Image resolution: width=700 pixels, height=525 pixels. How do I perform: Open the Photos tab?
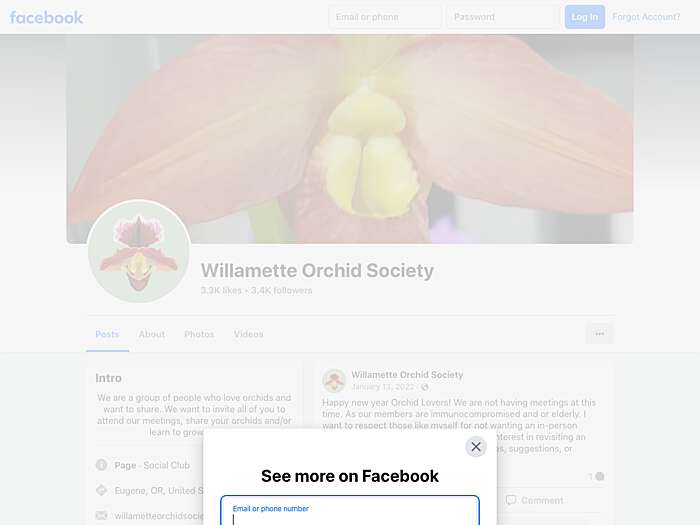click(x=199, y=334)
